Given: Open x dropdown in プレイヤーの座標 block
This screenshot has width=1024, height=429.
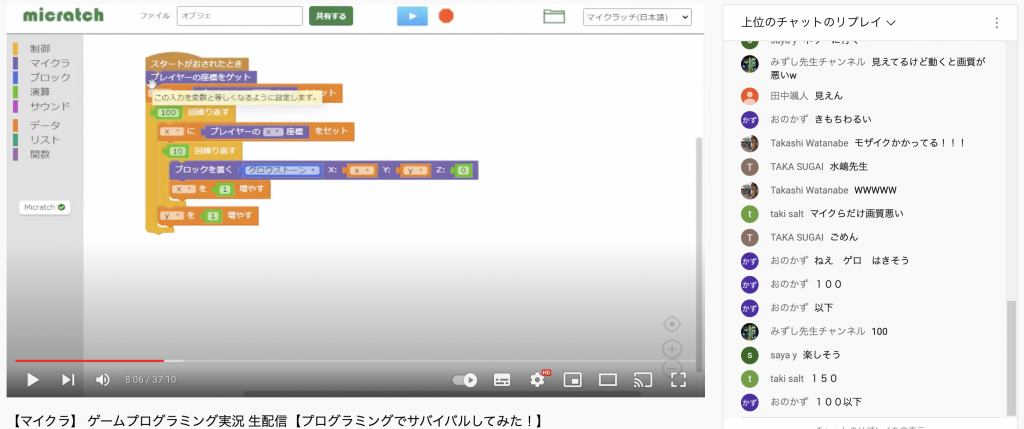Looking at the screenshot, I should [273, 132].
